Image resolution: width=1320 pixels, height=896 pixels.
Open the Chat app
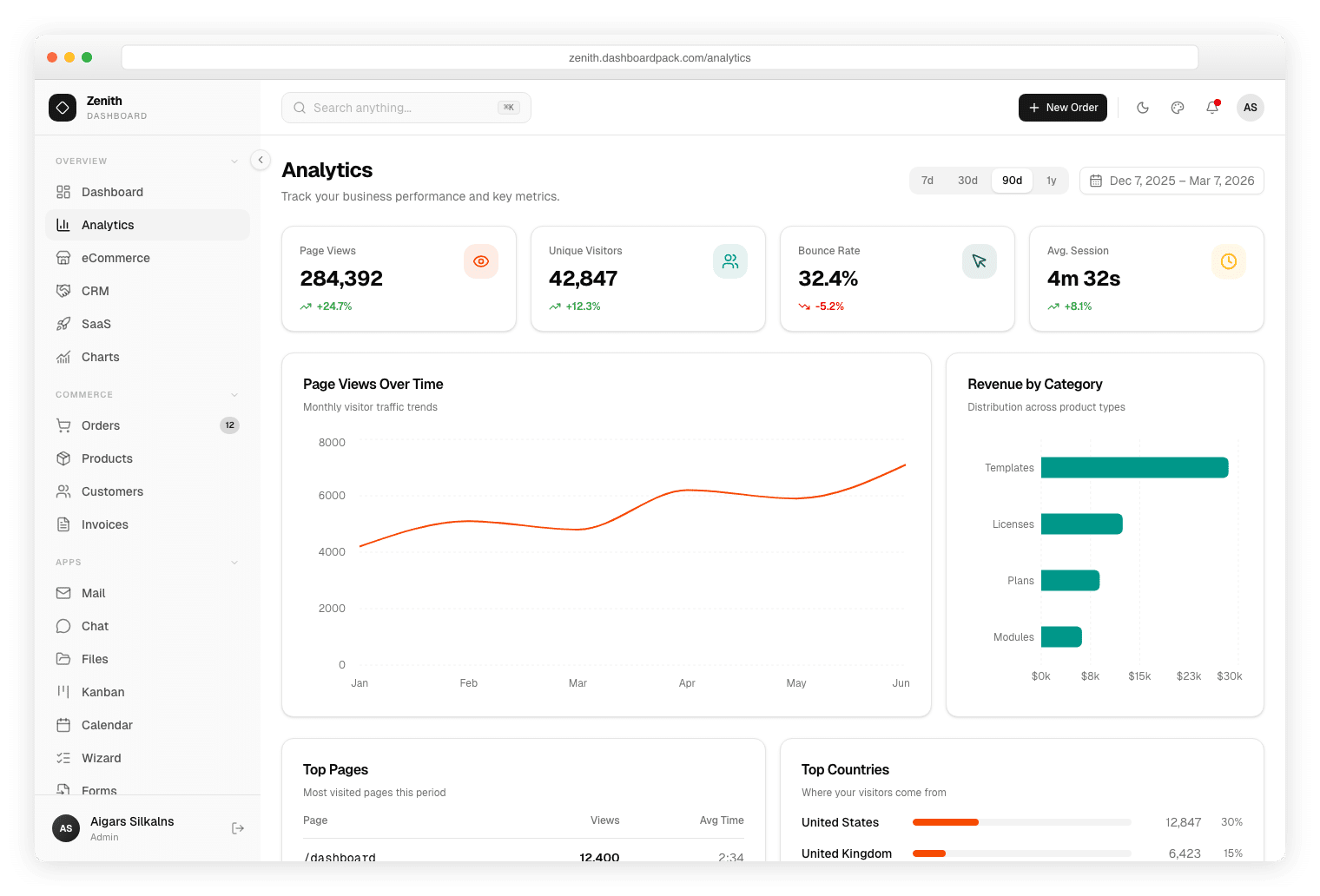pyautogui.click(x=94, y=625)
